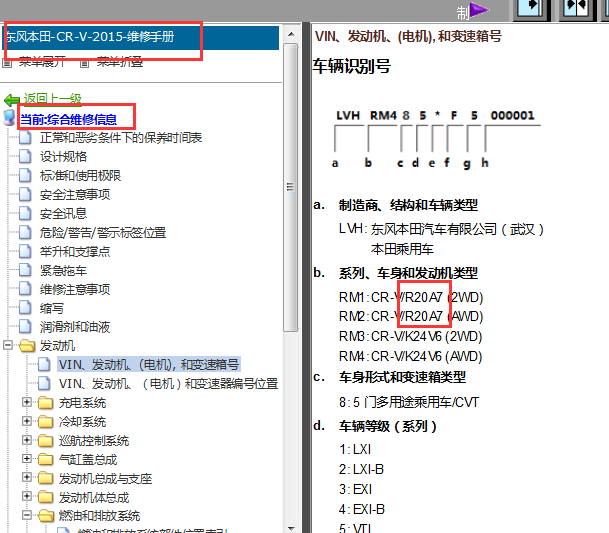
Task: Expand the 发动机总成与支座 folder
Action: click(x=27, y=477)
